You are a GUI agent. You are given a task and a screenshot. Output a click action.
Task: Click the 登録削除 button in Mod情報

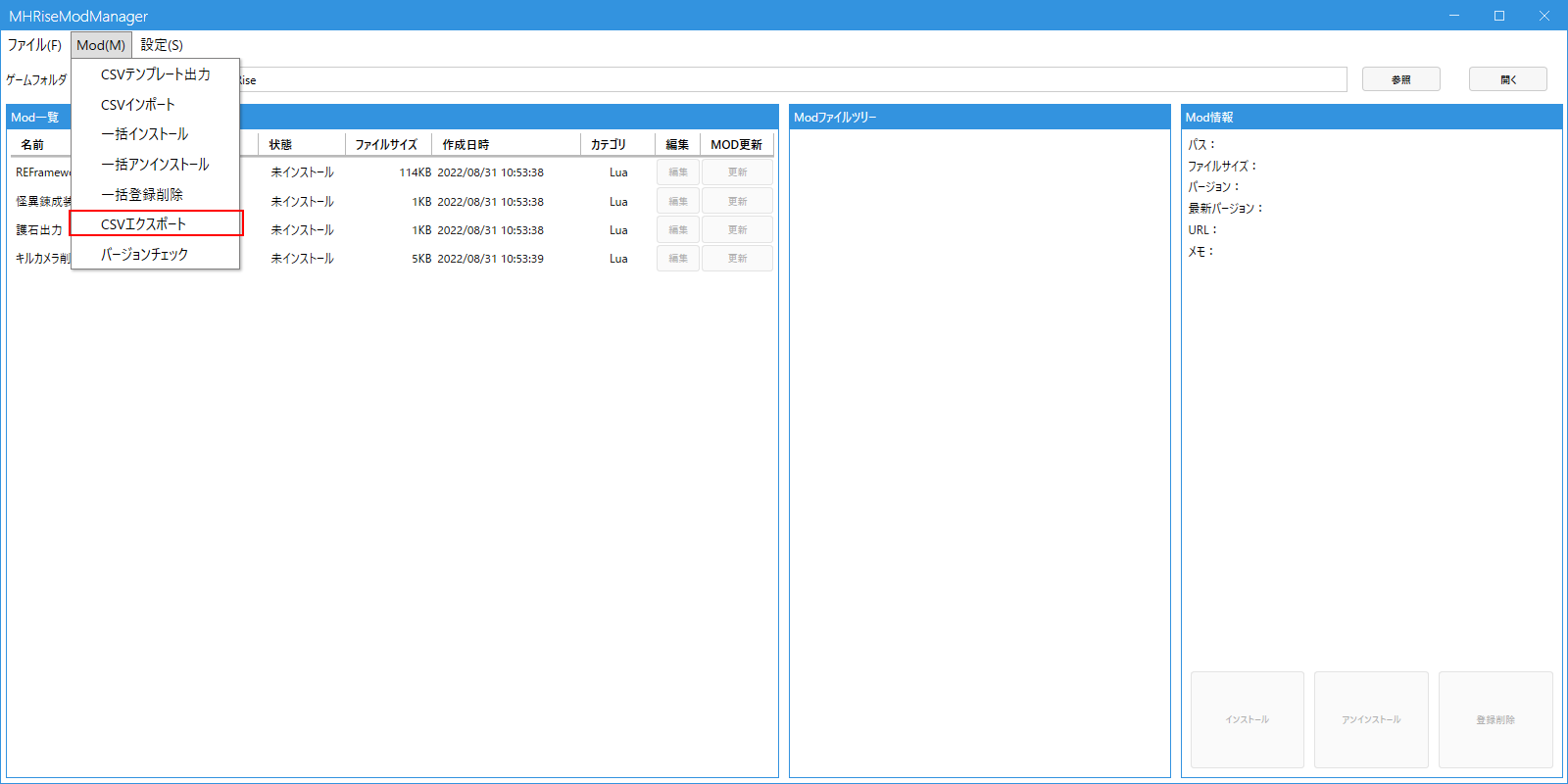(x=1495, y=719)
